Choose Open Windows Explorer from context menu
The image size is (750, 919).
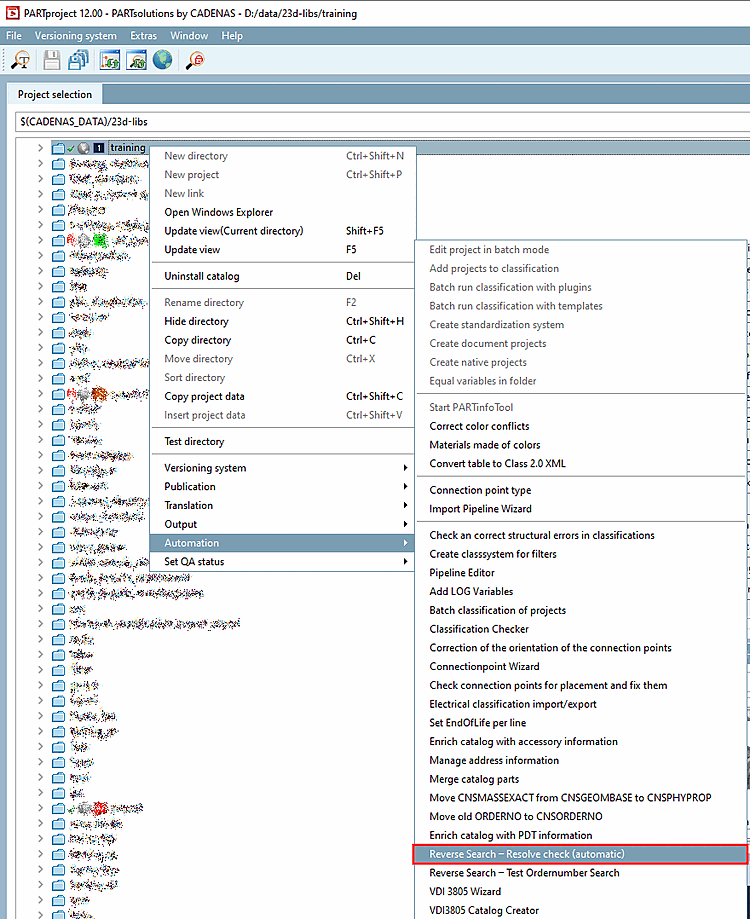pyautogui.click(x=282, y=212)
